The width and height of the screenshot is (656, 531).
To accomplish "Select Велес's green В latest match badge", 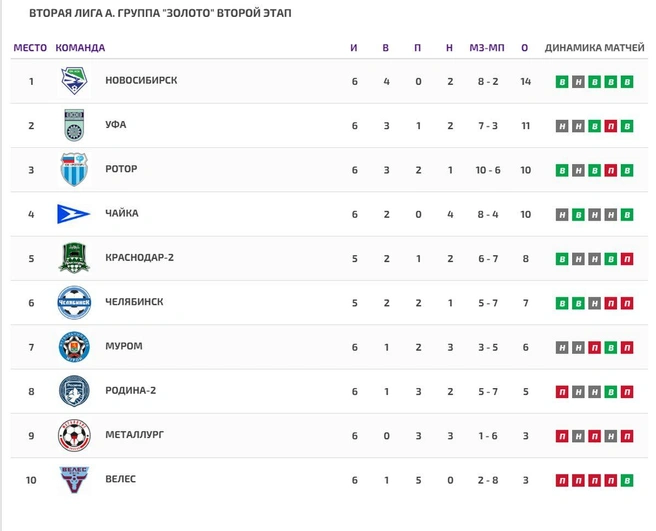I will (x=627, y=480).
